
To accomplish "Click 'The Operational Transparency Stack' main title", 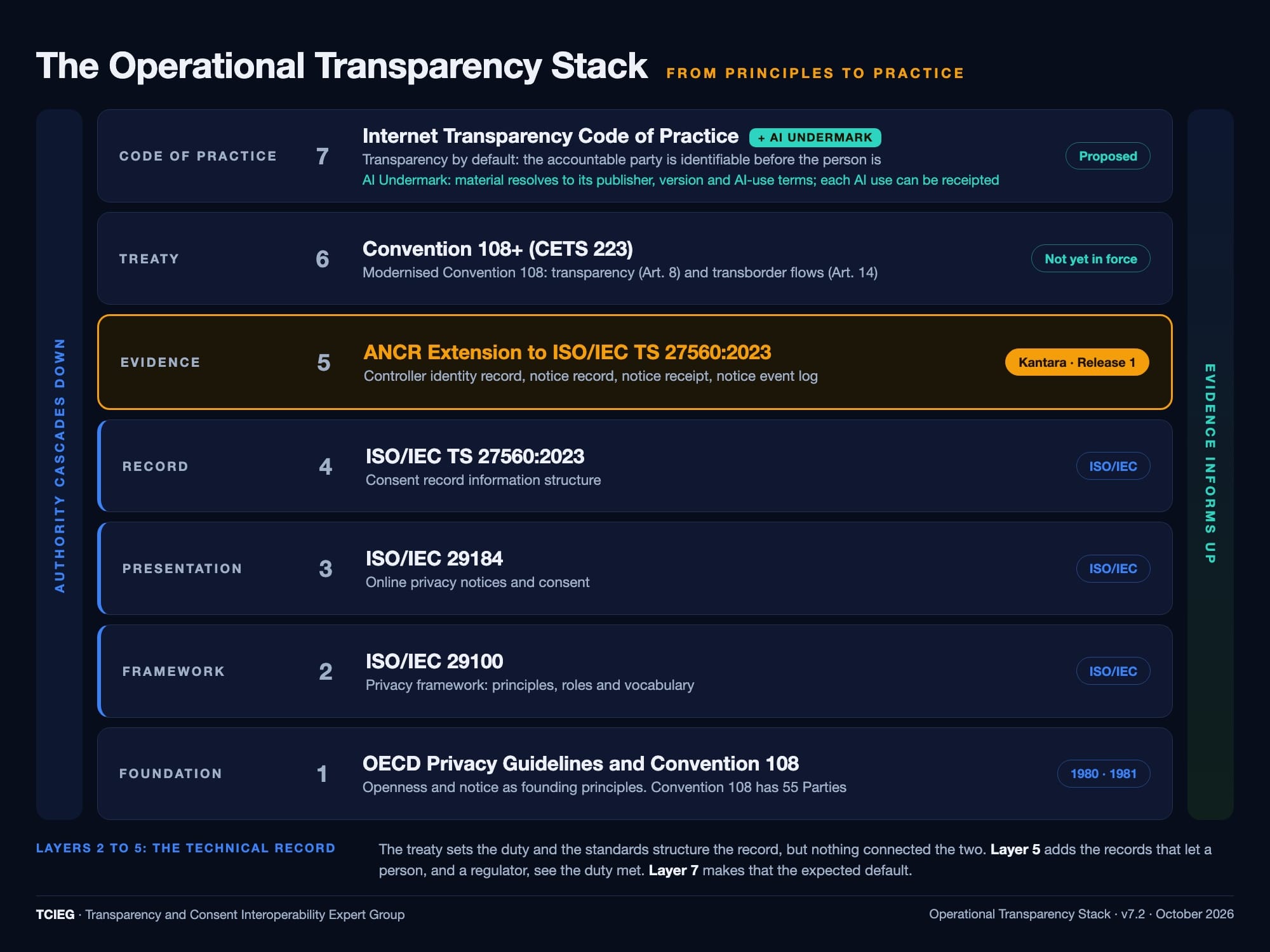I will tap(342, 66).
